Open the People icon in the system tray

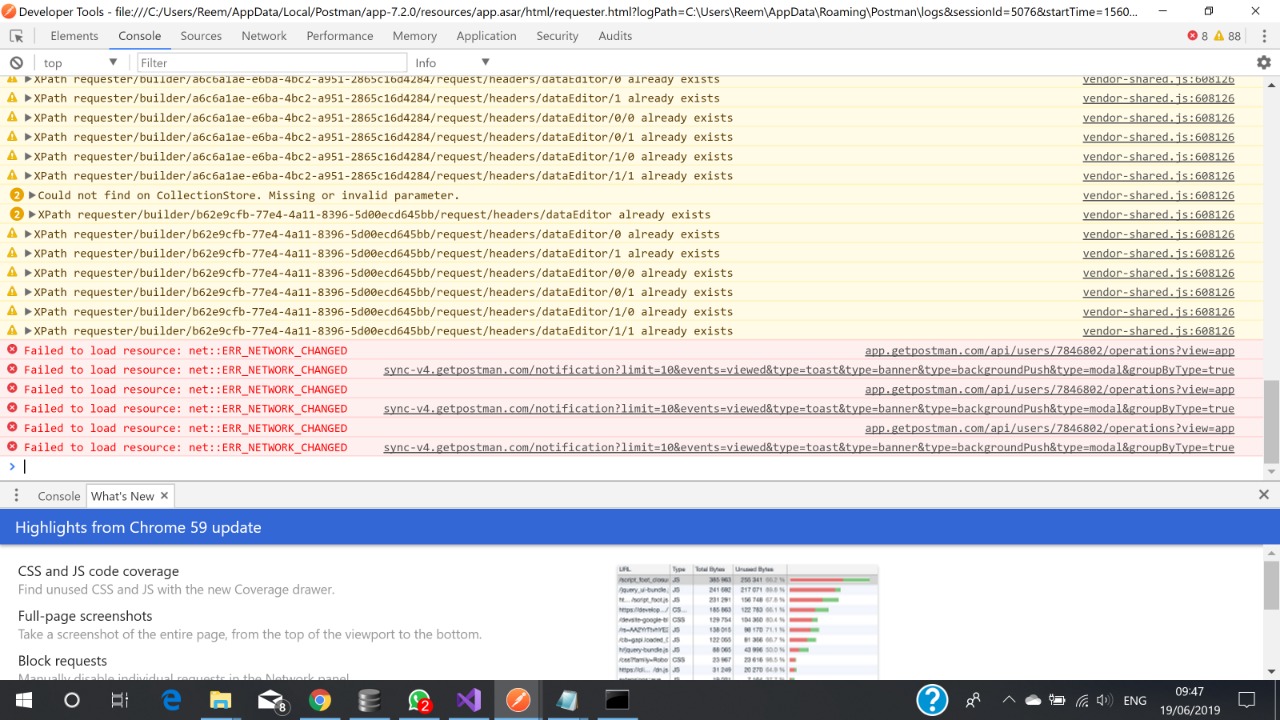pyautogui.click(x=973, y=700)
